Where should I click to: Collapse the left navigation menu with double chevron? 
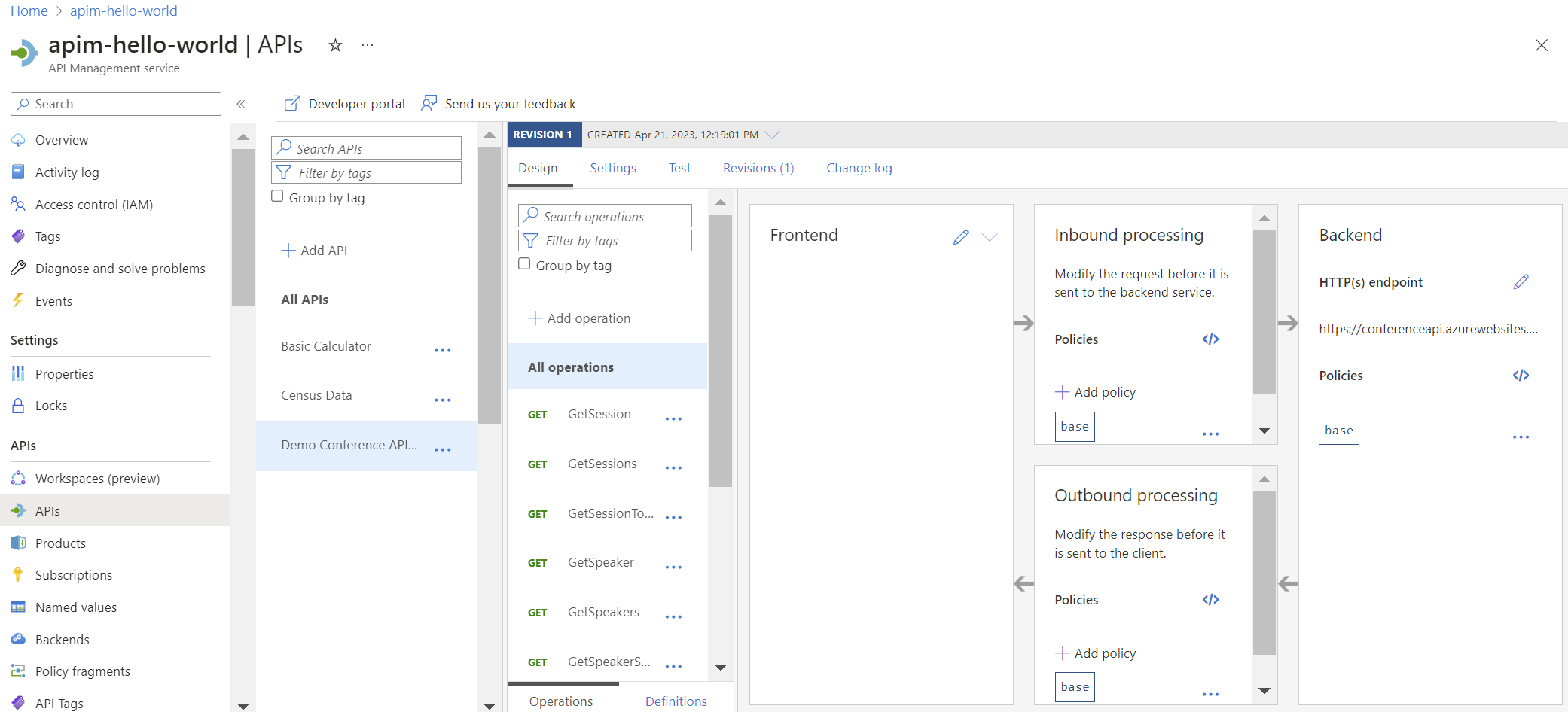(241, 104)
